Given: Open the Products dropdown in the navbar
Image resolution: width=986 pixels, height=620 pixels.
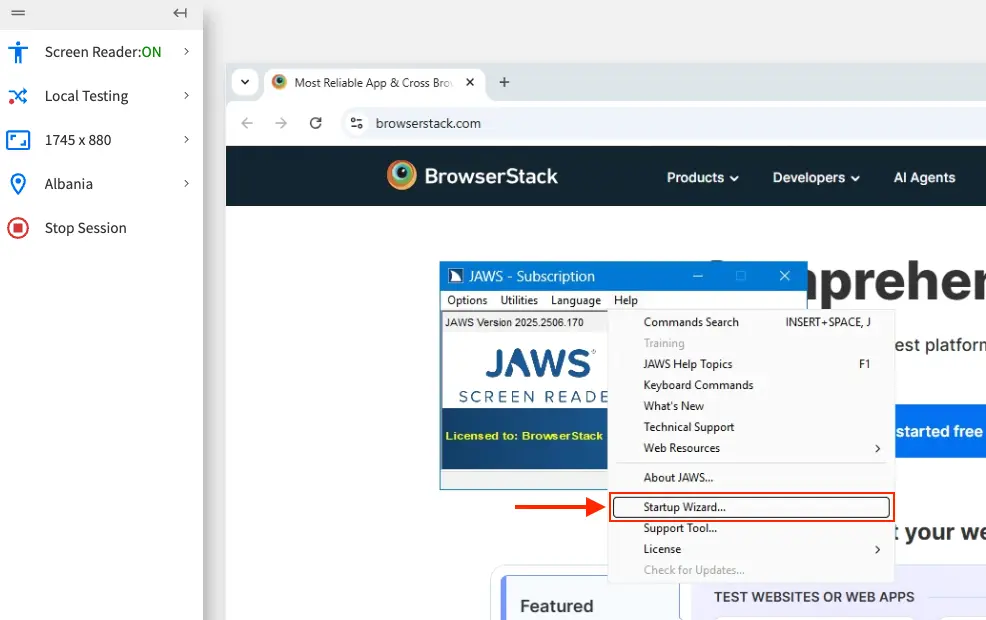Looking at the screenshot, I should click(702, 177).
